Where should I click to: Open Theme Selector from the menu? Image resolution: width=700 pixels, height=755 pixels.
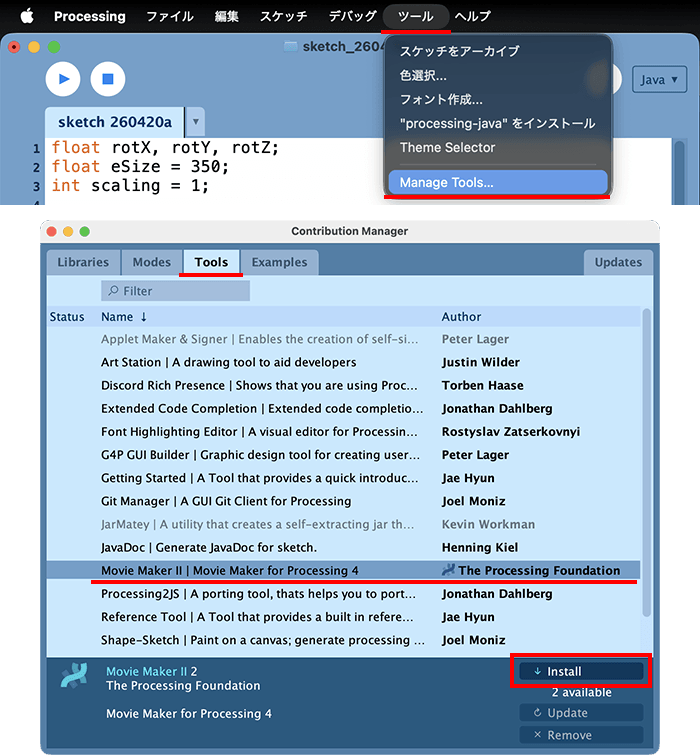pyautogui.click(x=447, y=147)
